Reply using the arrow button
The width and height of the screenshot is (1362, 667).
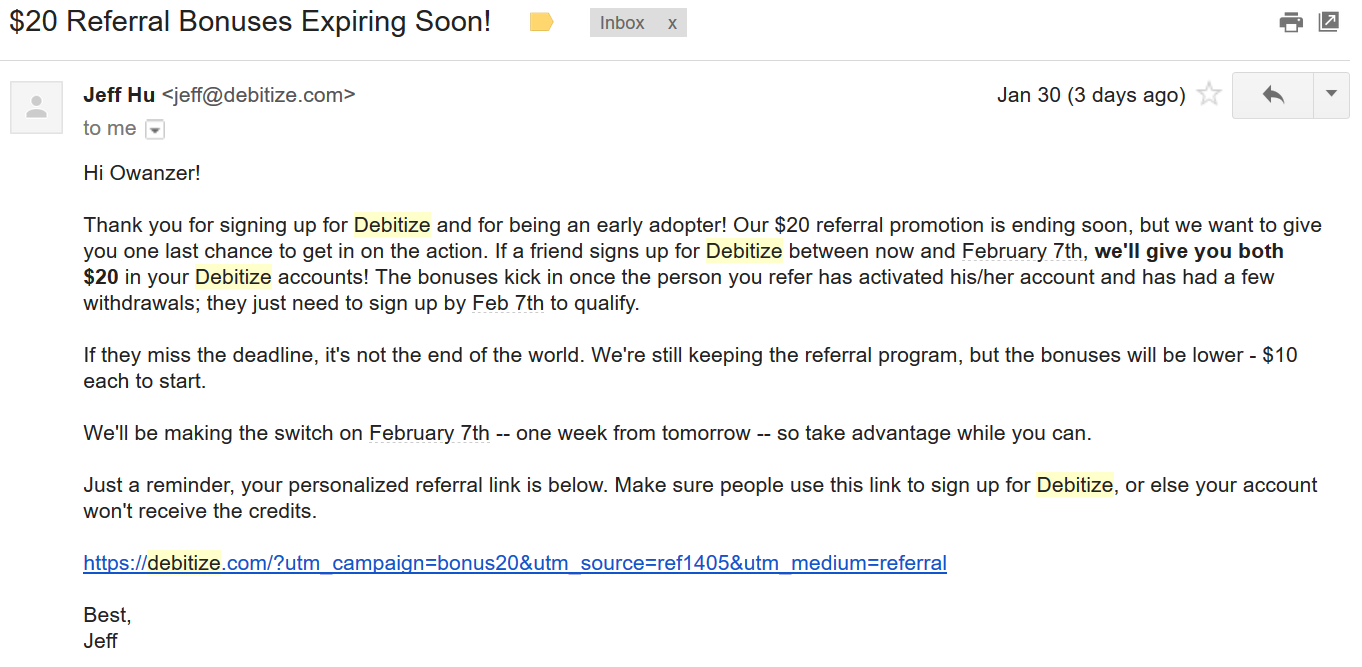coord(1273,95)
